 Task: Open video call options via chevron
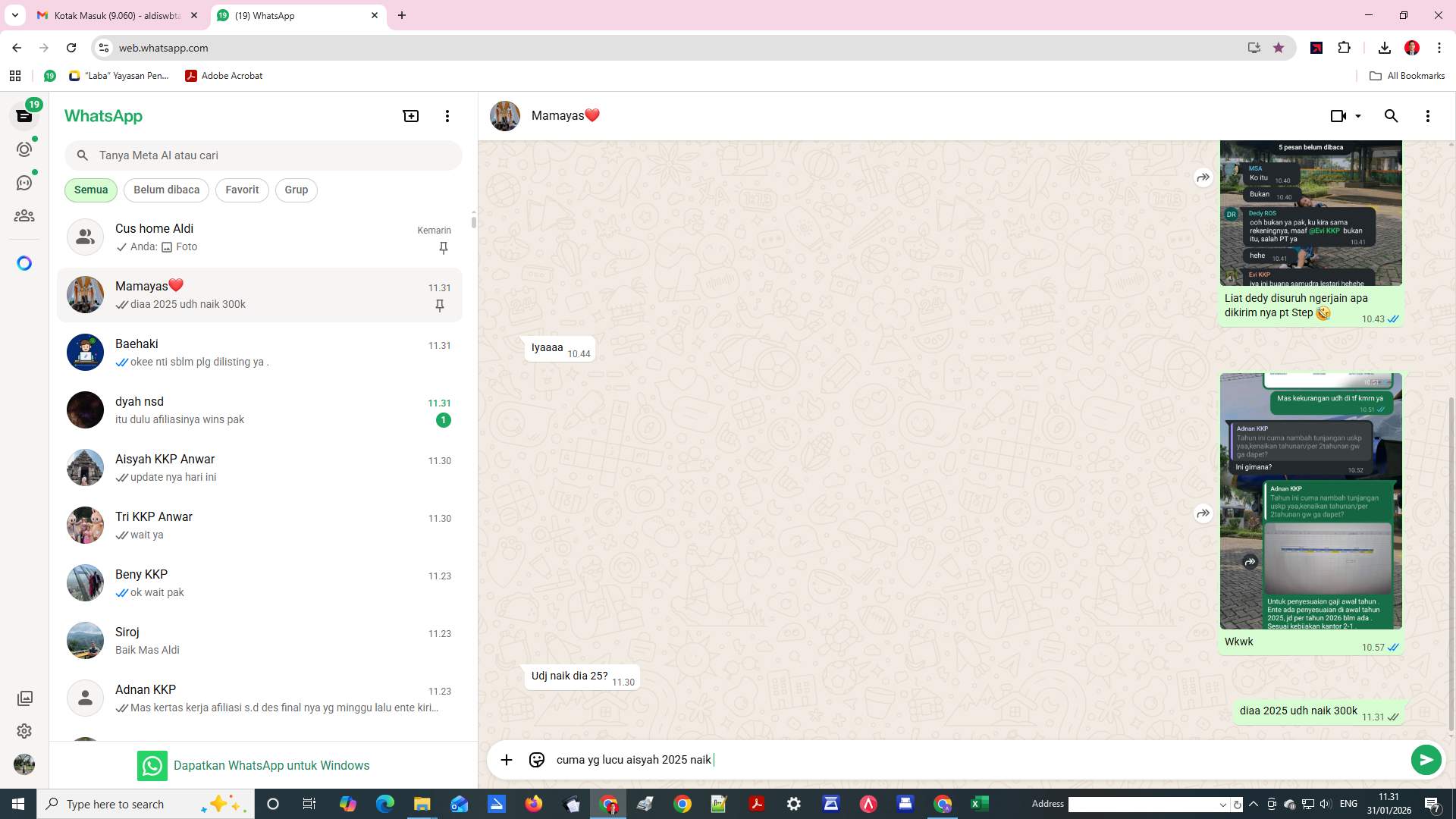tap(1356, 115)
